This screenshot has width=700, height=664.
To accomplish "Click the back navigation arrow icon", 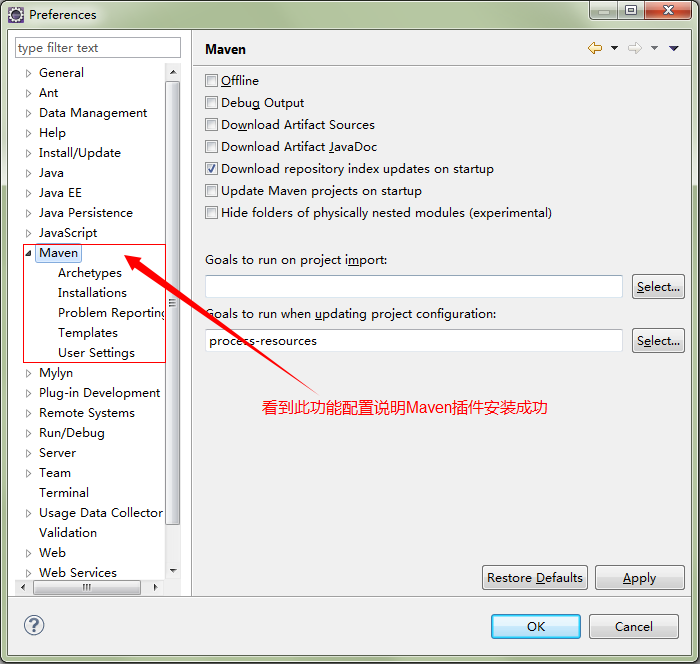I will tap(595, 48).
